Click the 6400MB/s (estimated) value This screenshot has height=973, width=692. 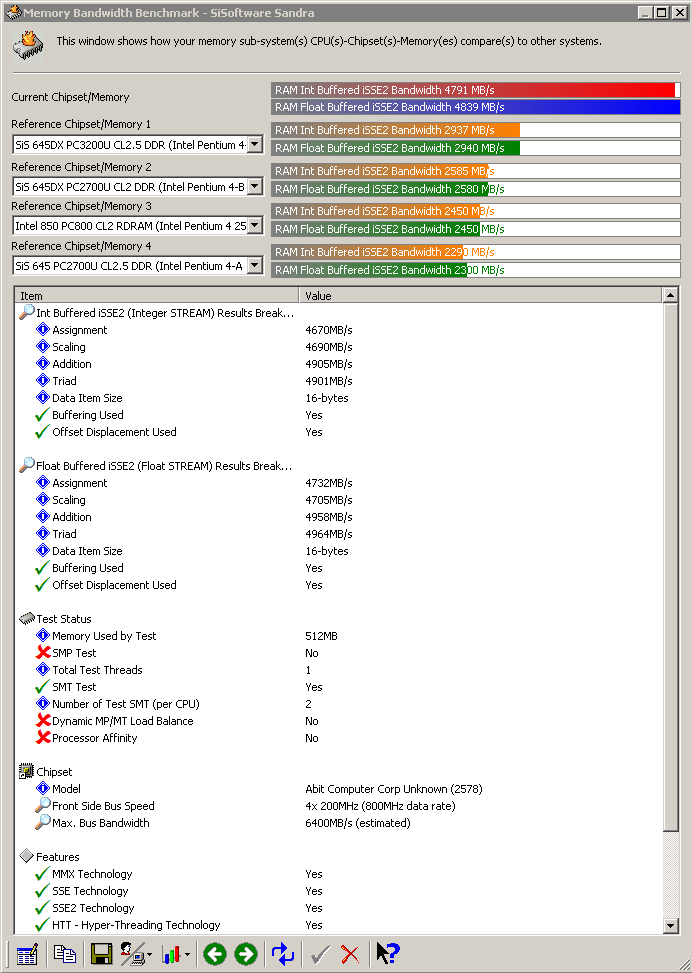click(x=357, y=823)
